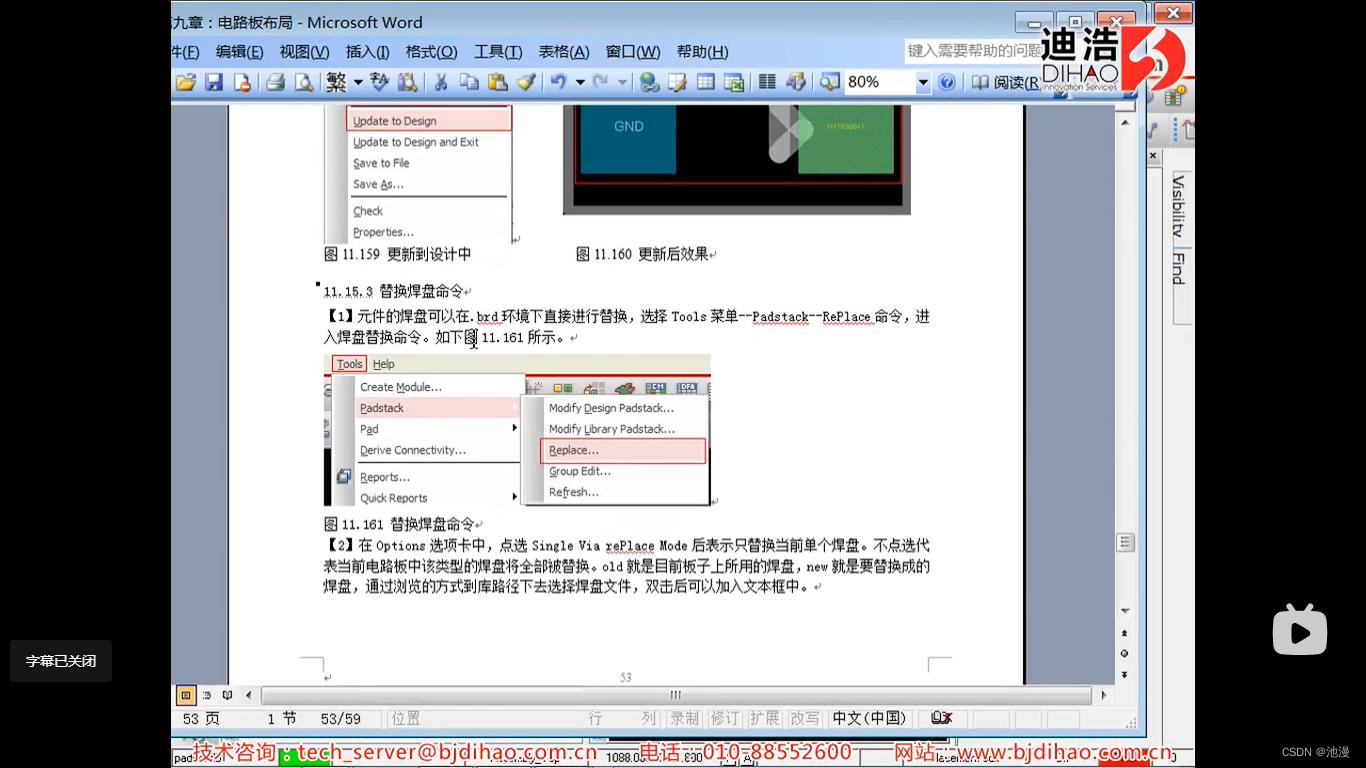Image resolution: width=1366 pixels, height=768 pixels.
Task: Click the horizontal scrollbar thumb
Action: [676, 695]
